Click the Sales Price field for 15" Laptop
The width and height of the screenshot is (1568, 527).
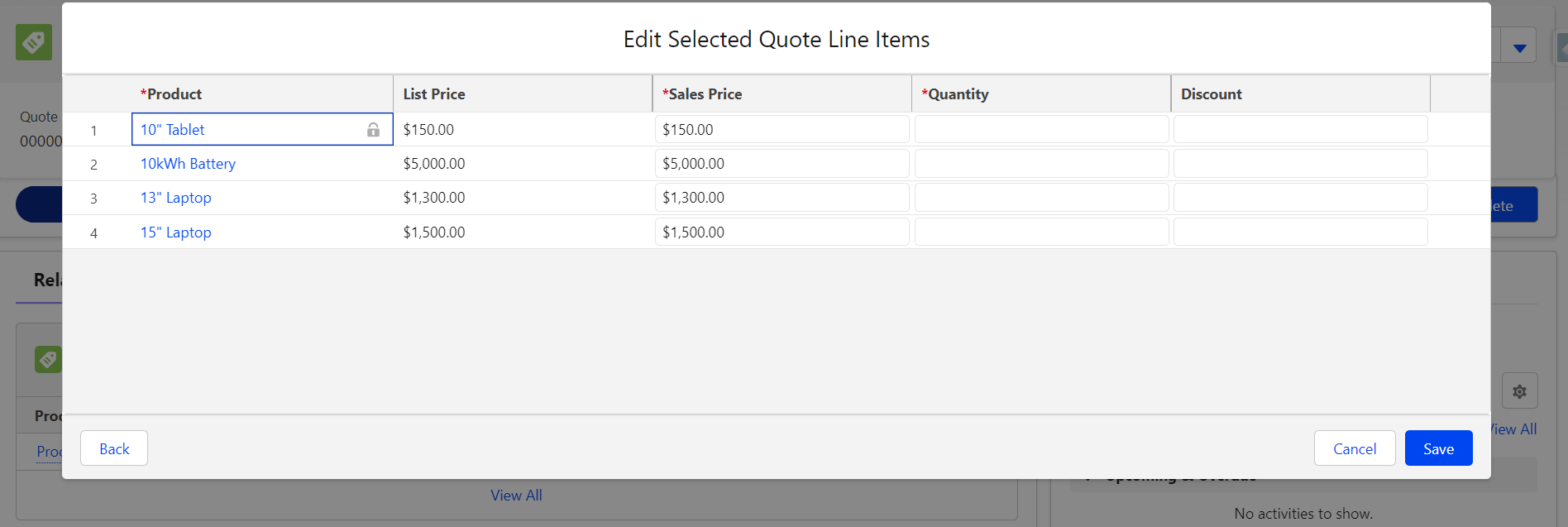(782, 232)
